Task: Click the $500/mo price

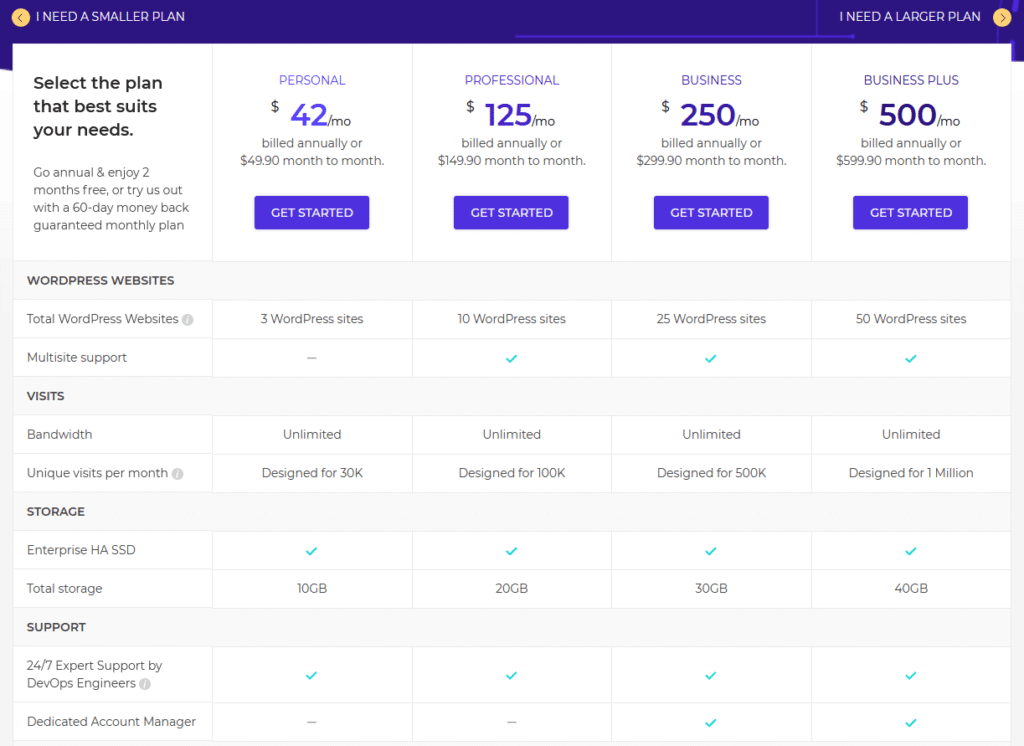Action: (910, 114)
